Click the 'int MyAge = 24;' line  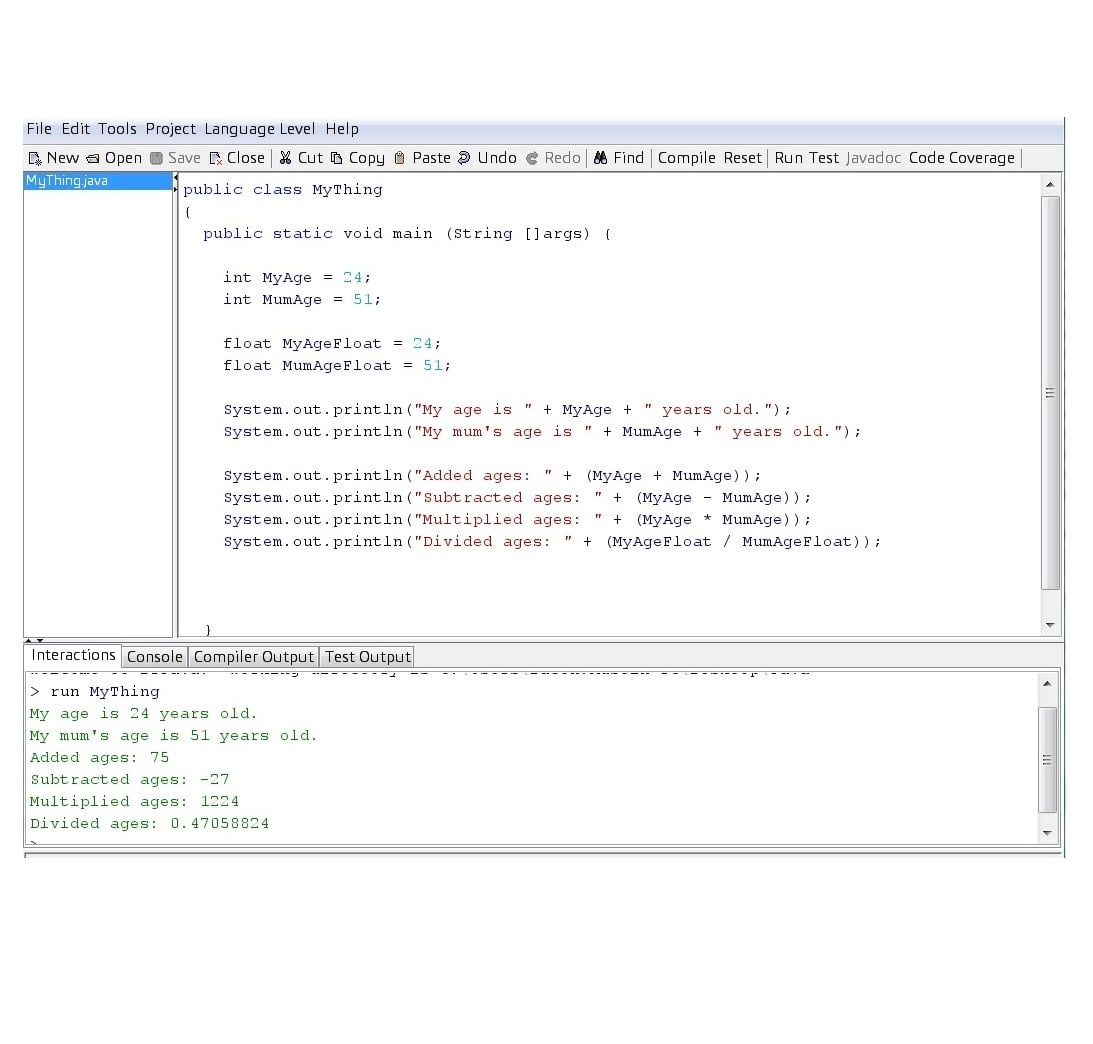pos(297,277)
